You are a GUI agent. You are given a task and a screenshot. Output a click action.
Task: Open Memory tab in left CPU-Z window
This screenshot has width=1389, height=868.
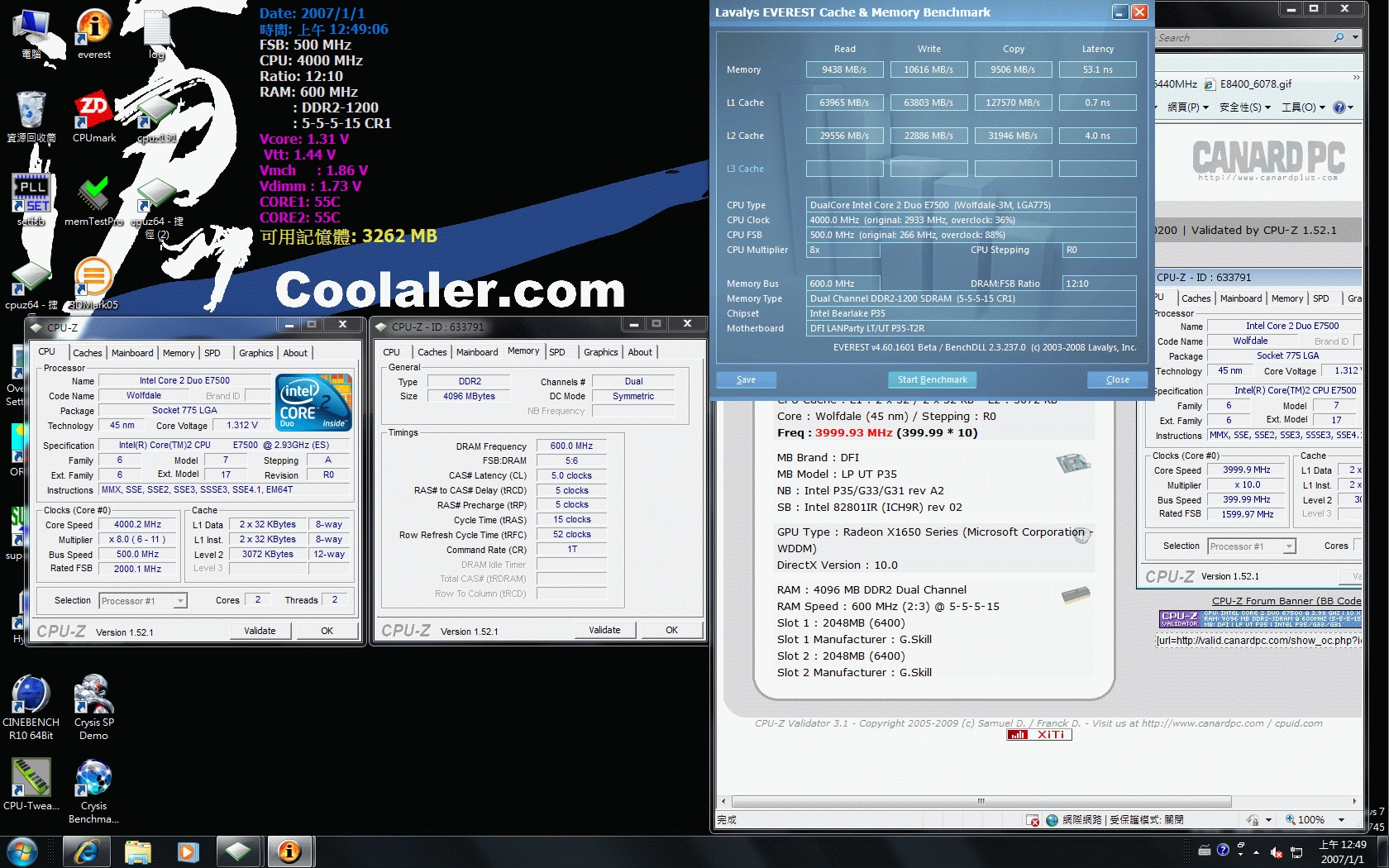point(179,353)
